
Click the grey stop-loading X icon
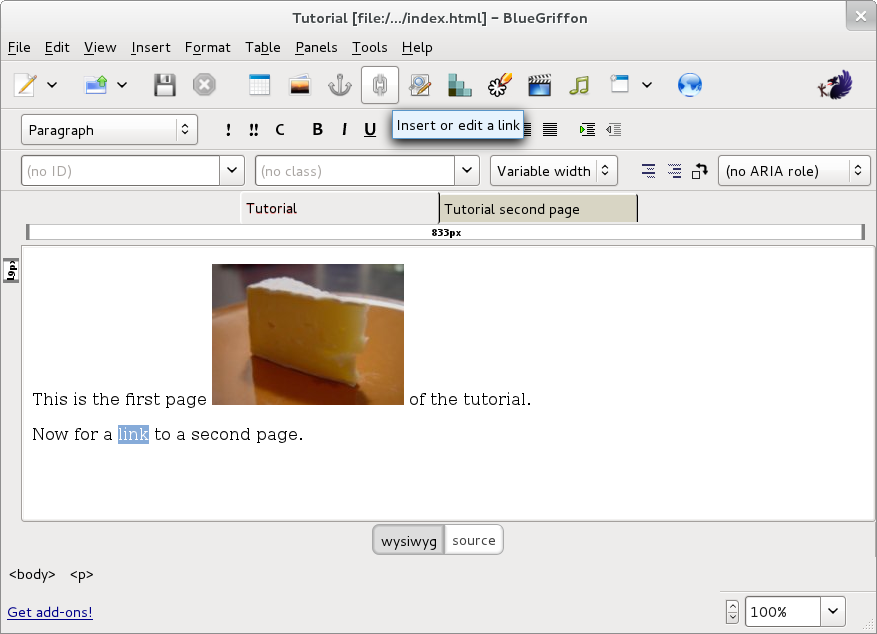[204, 85]
